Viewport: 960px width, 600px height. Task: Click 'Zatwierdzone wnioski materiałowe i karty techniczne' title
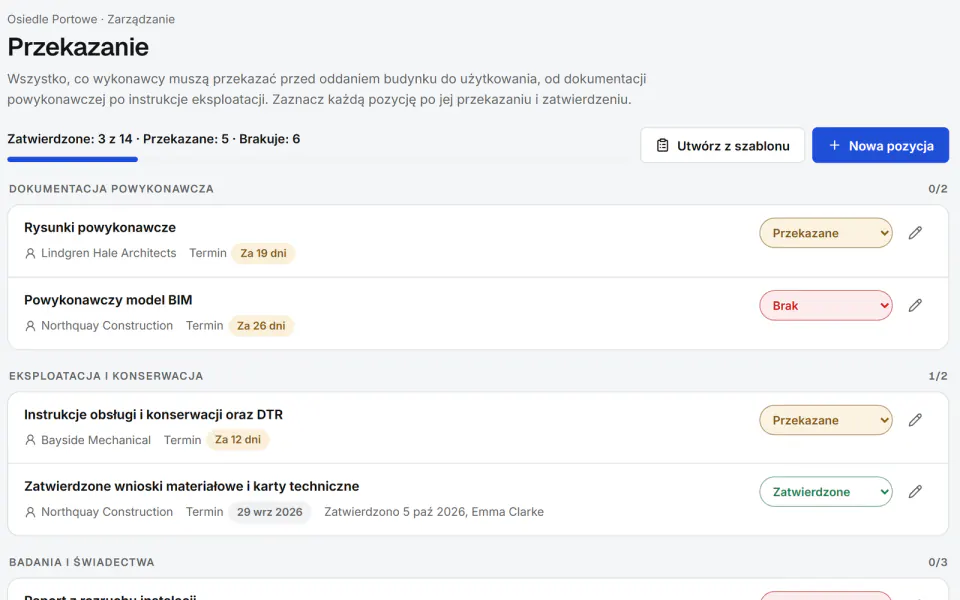[x=192, y=486]
